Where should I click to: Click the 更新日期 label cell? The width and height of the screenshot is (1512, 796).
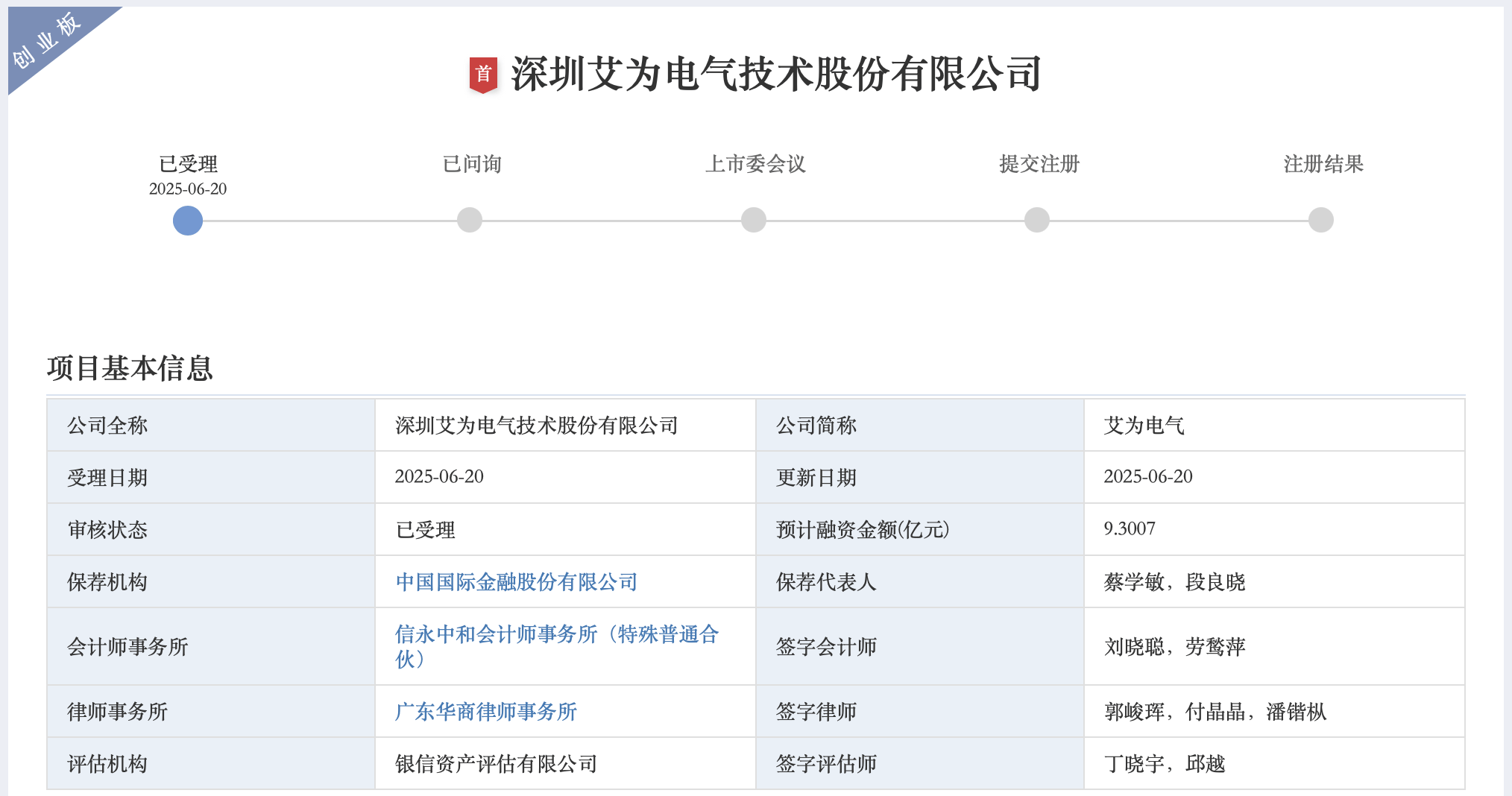tap(920, 477)
